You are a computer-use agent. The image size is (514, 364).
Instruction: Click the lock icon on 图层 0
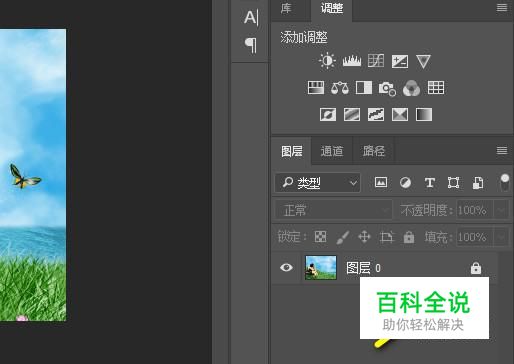coord(476,268)
